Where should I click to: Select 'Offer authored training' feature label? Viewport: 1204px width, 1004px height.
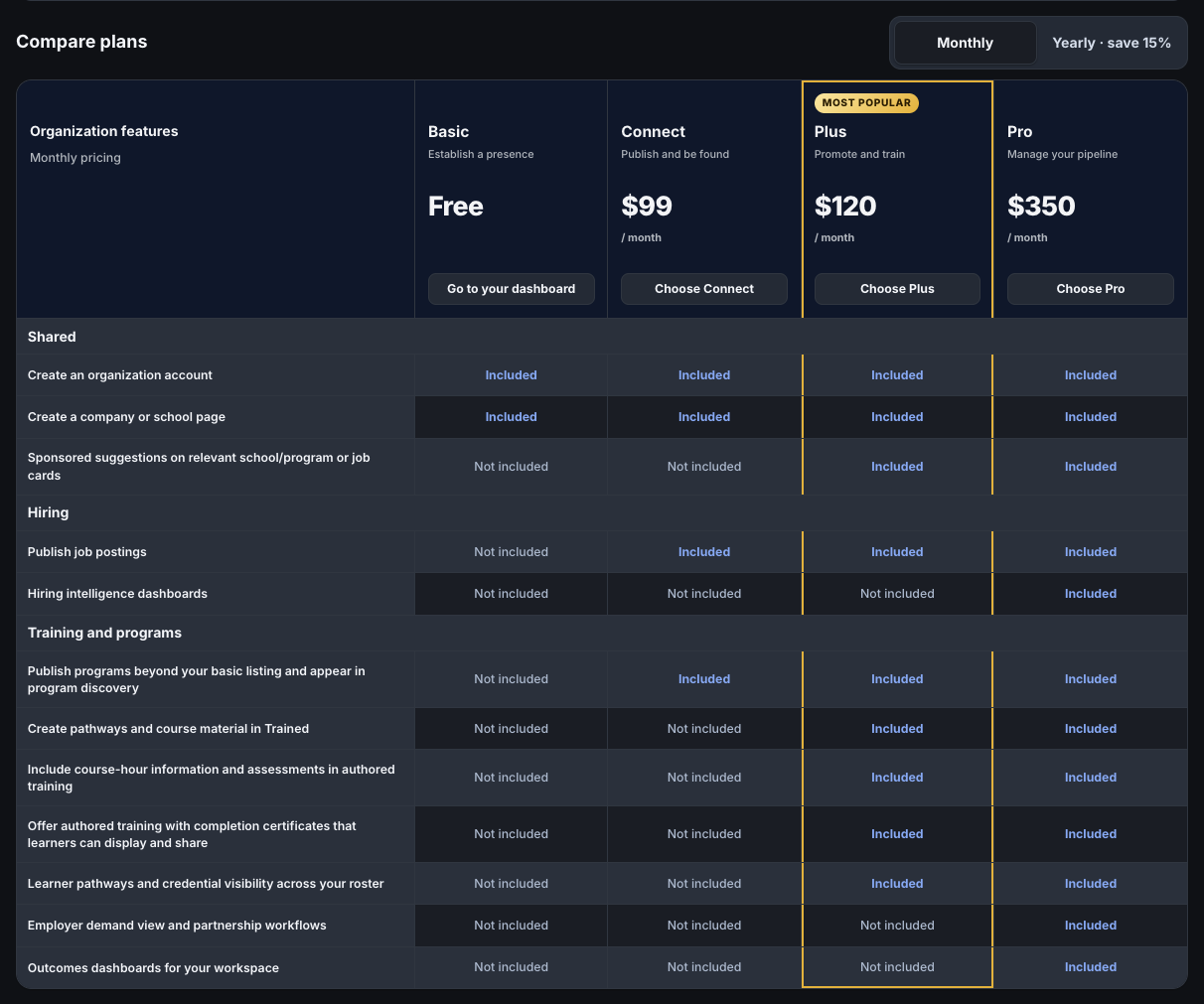[x=192, y=834]
